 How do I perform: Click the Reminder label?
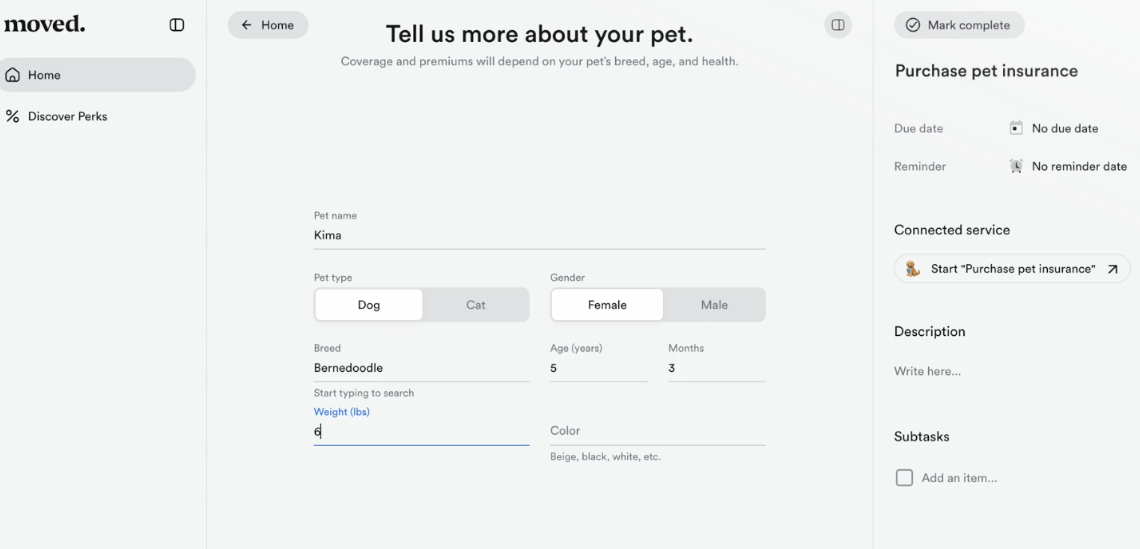920,167
